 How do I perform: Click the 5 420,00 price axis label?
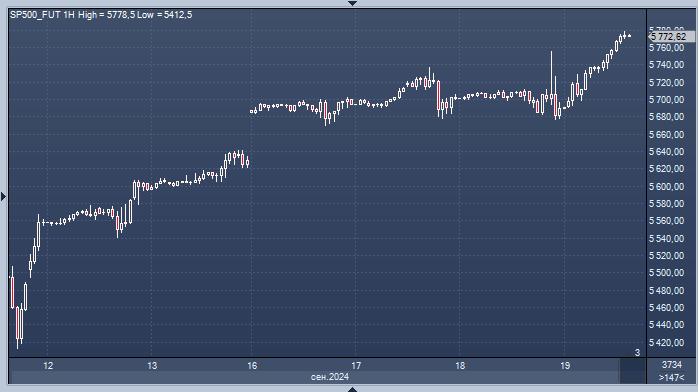point(666,343)
